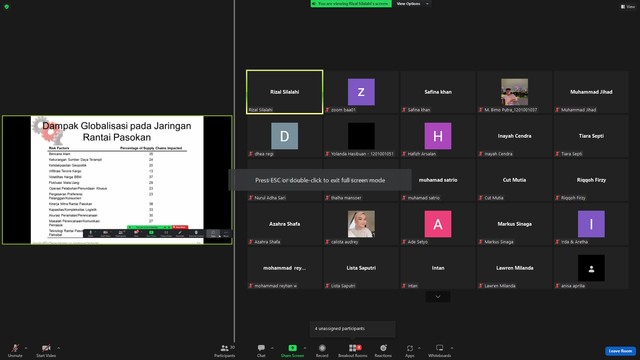The height and width of the screenshot is (360, 640).
Task: Select Markus Sinaga's participant tile
Action: pos(515,224)
